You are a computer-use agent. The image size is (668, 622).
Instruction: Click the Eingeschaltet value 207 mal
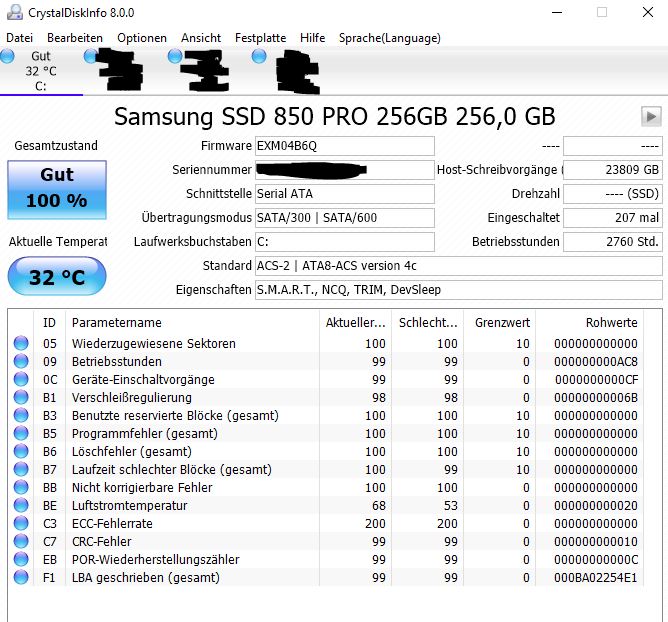point(613,218)
